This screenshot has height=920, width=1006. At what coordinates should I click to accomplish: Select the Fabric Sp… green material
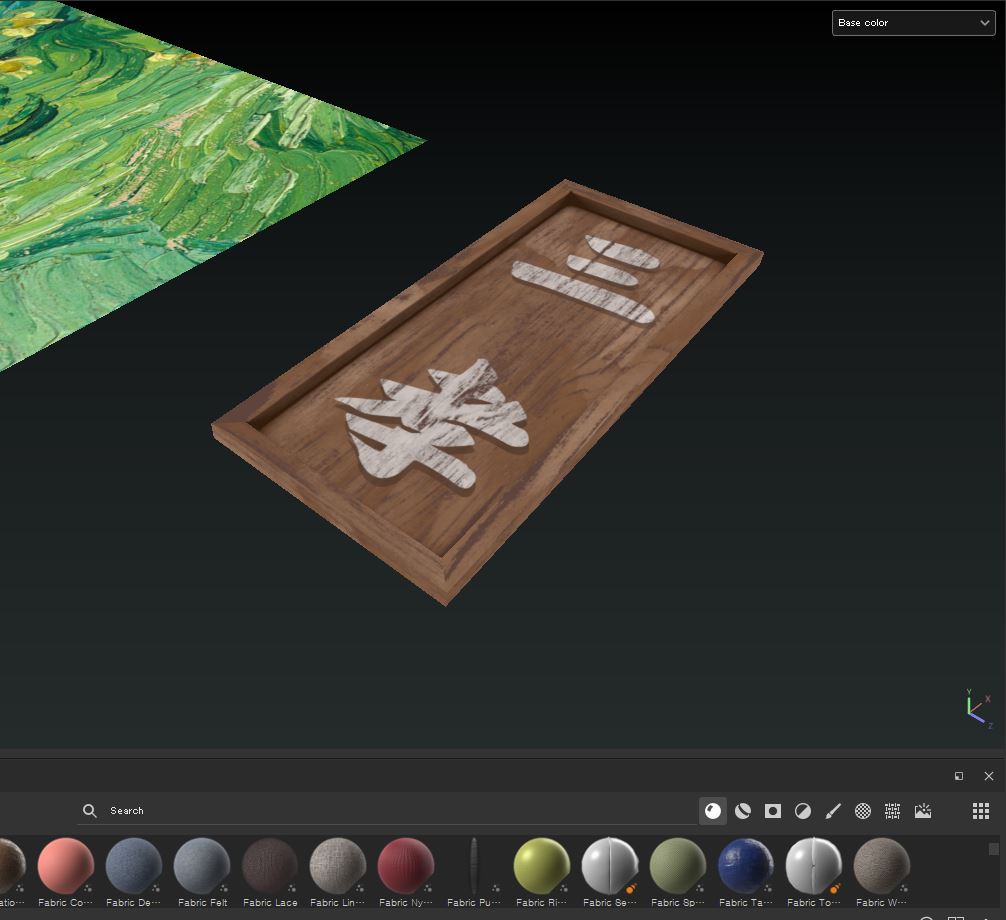click(x=678, y=872)
